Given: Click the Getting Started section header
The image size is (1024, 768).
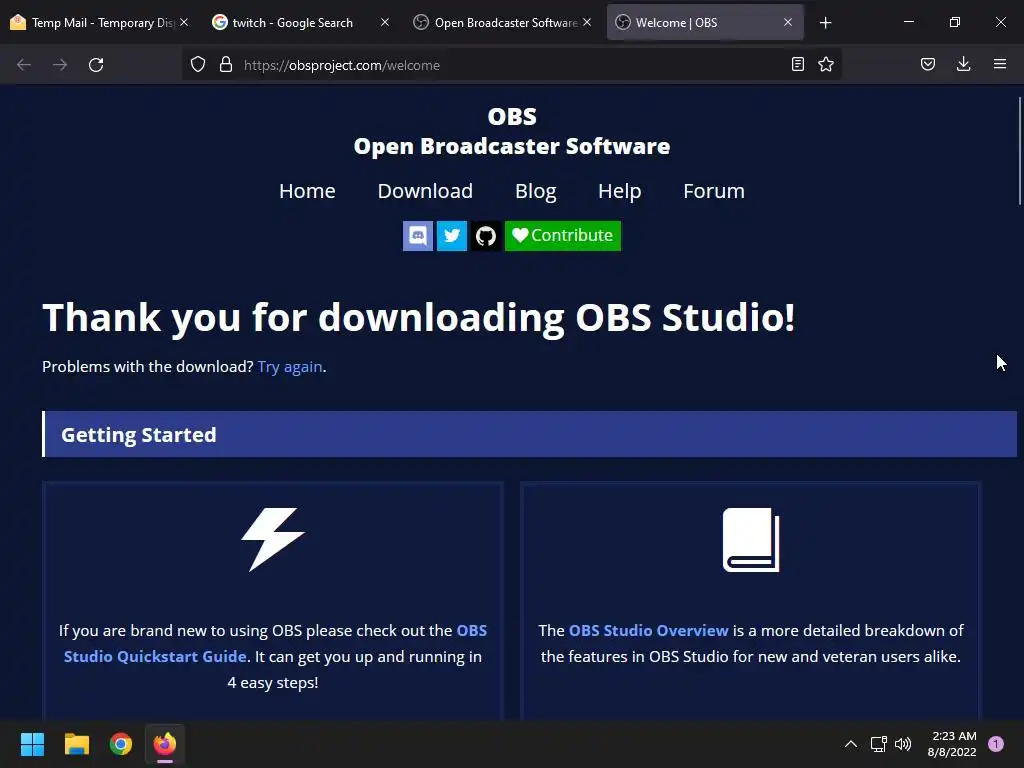Looking at the screenshot, I should [x=530, y=434].
